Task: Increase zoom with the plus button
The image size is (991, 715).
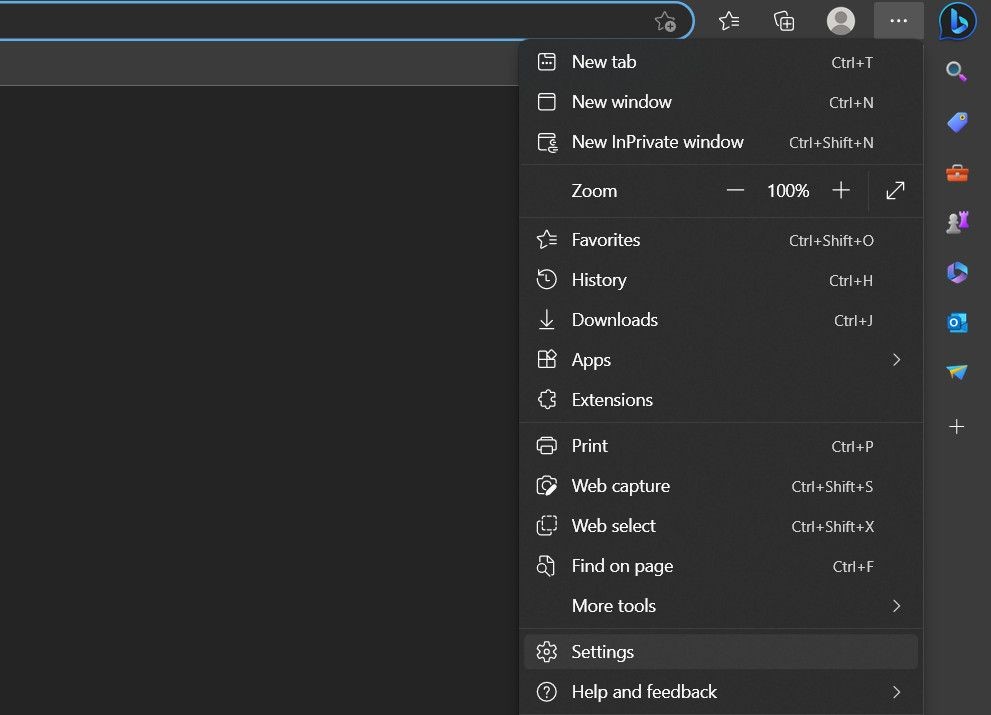Action: pyautogui.click(x=841, y=190)
